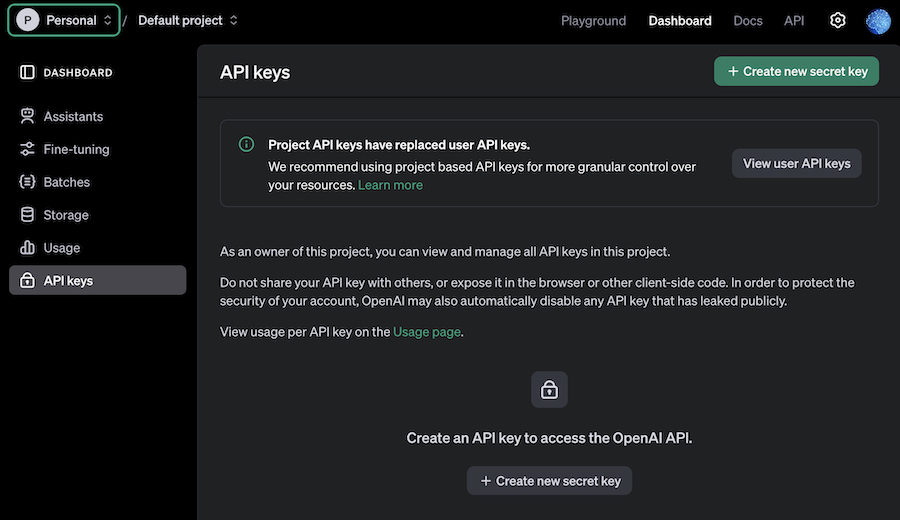900x520 pixels.
Task: Open the API reference tab
Action: coord(794,21)
